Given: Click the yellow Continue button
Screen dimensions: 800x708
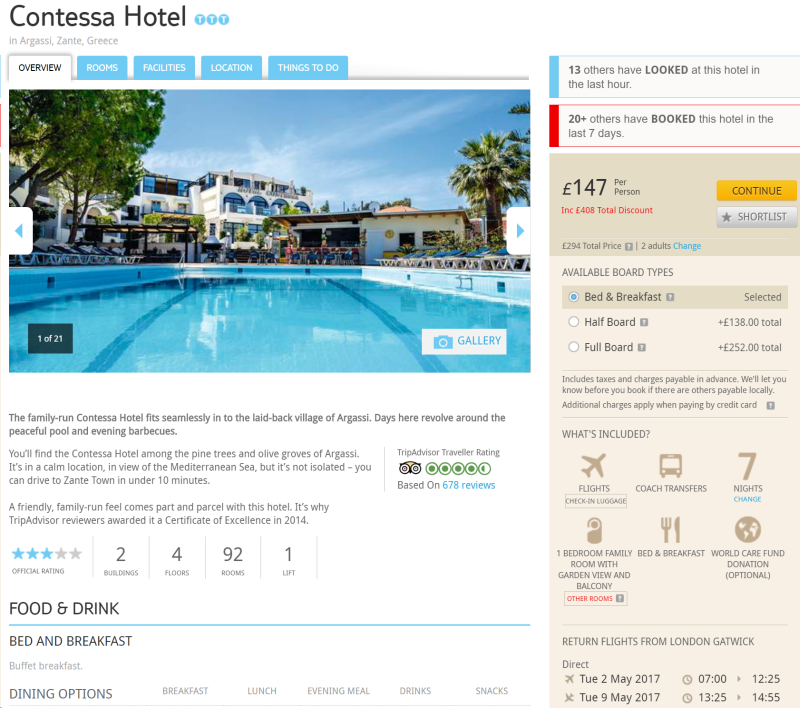Looking at the screenshot, I should [757, 191].
